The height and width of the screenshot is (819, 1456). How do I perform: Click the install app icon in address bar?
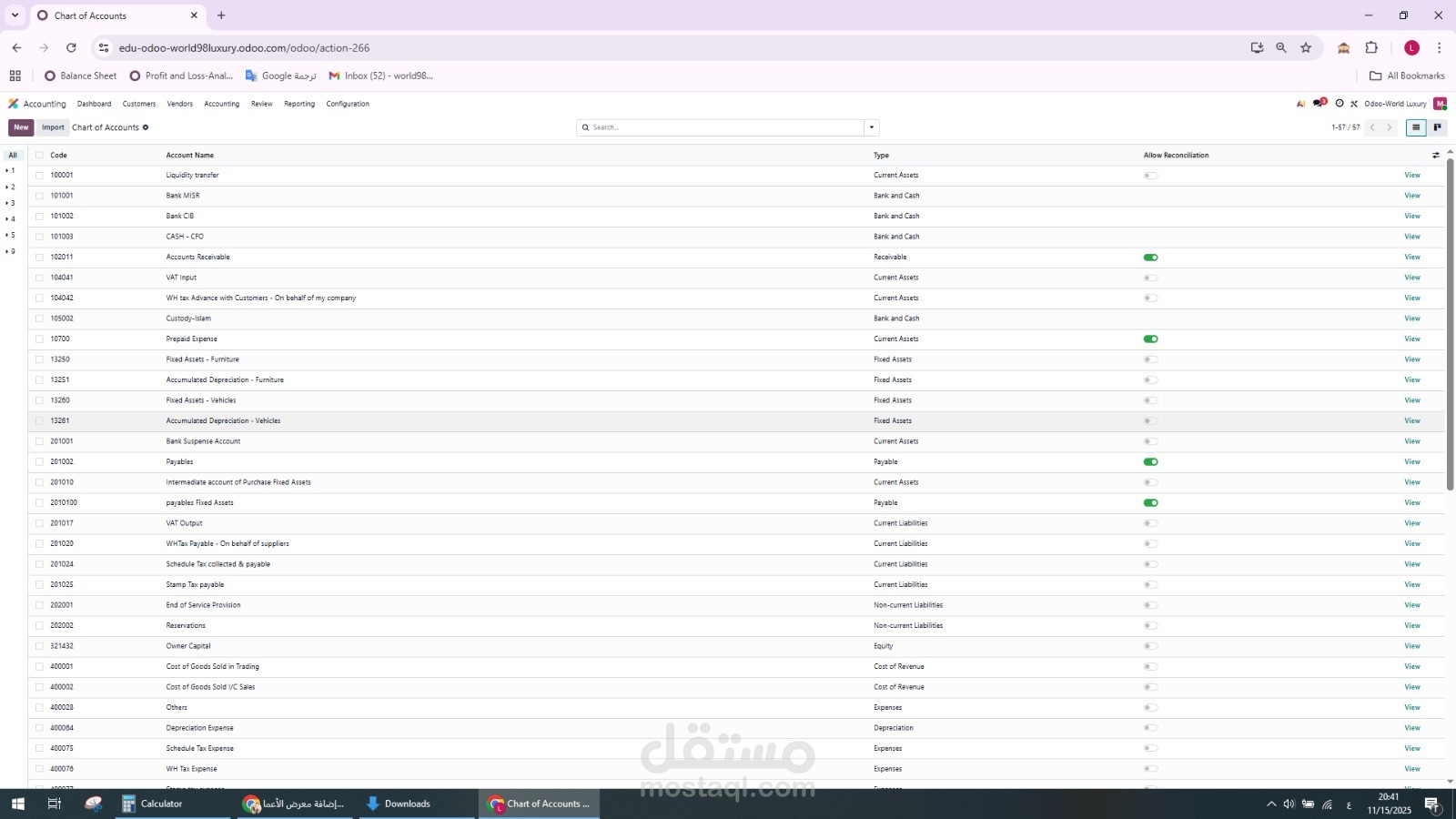click(x=1257, y=48)
